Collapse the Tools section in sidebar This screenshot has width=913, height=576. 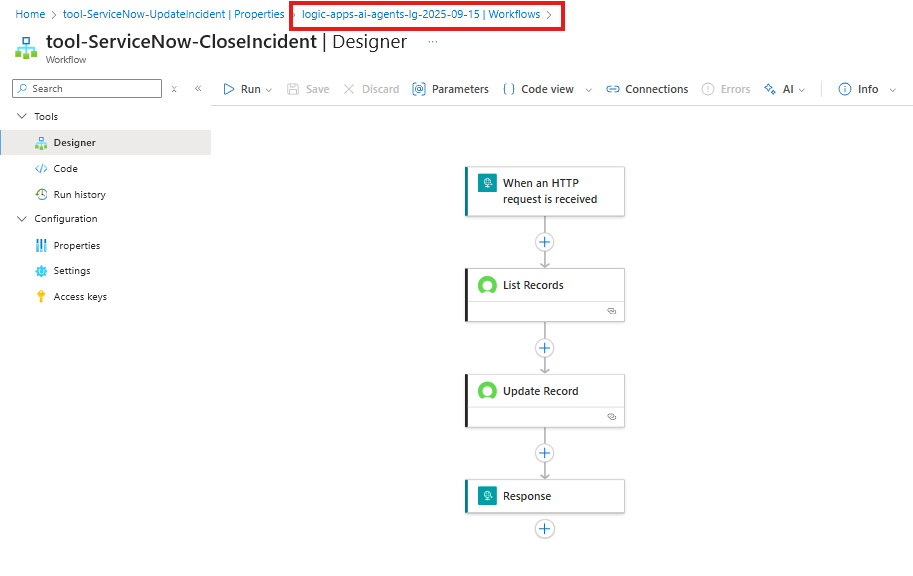pos(22,117)
